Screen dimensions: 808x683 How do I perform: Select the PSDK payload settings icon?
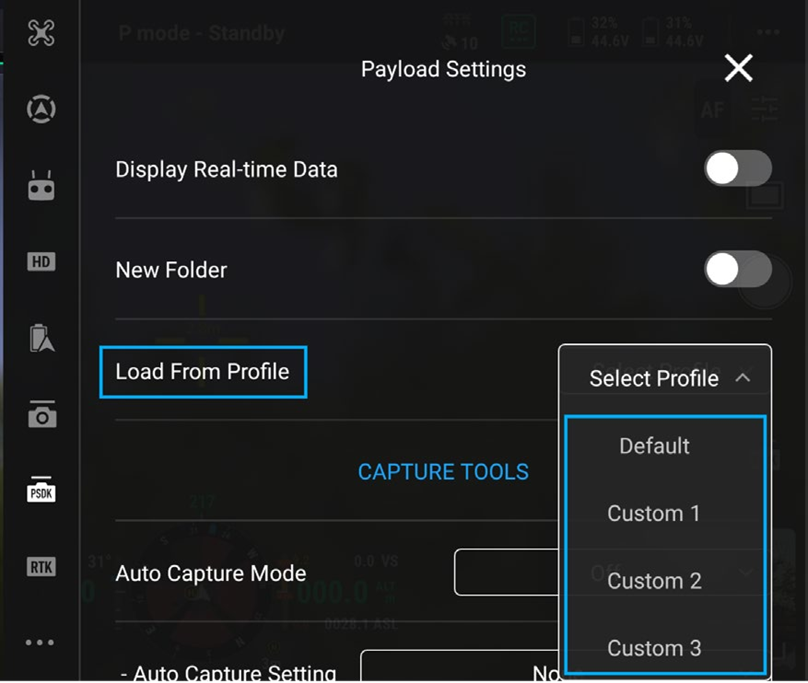(41, 490)
